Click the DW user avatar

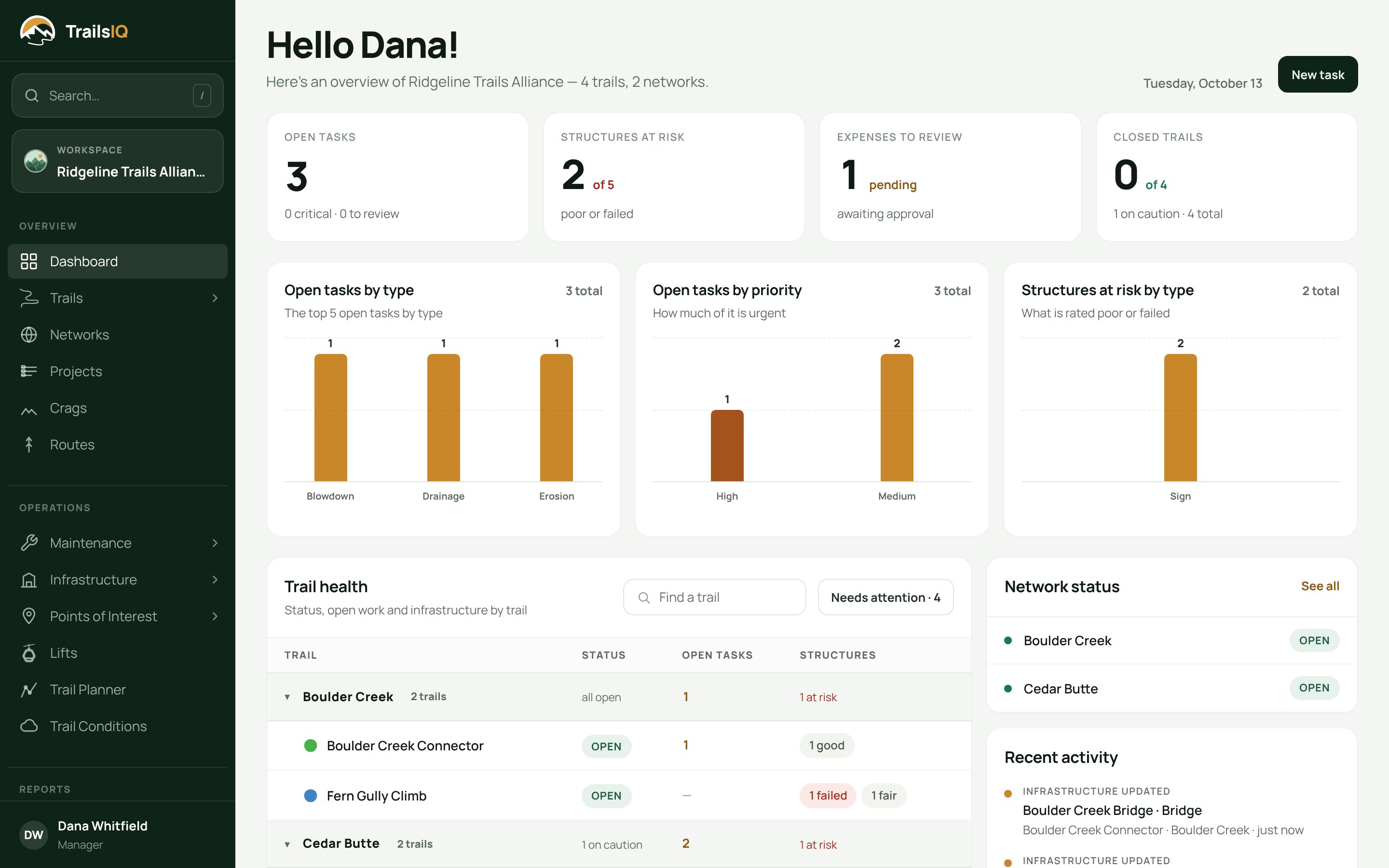pyautogui.click(x=33, y=835)
